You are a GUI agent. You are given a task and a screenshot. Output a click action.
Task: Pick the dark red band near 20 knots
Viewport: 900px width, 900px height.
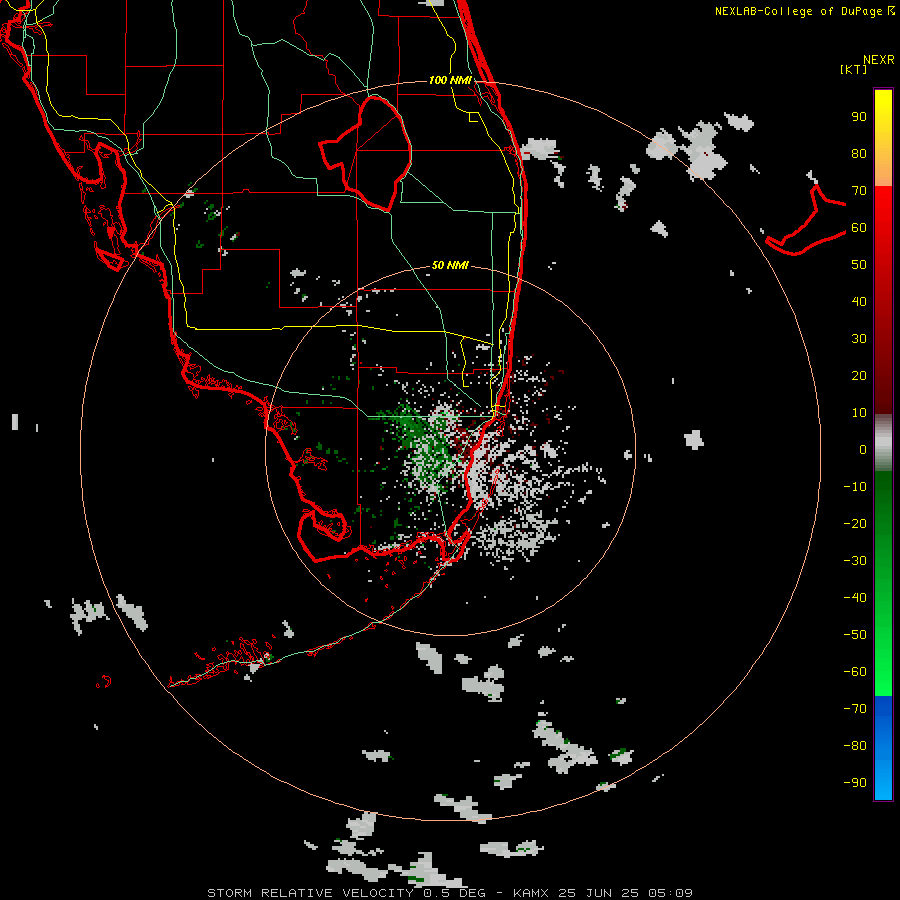pos(883,376)
